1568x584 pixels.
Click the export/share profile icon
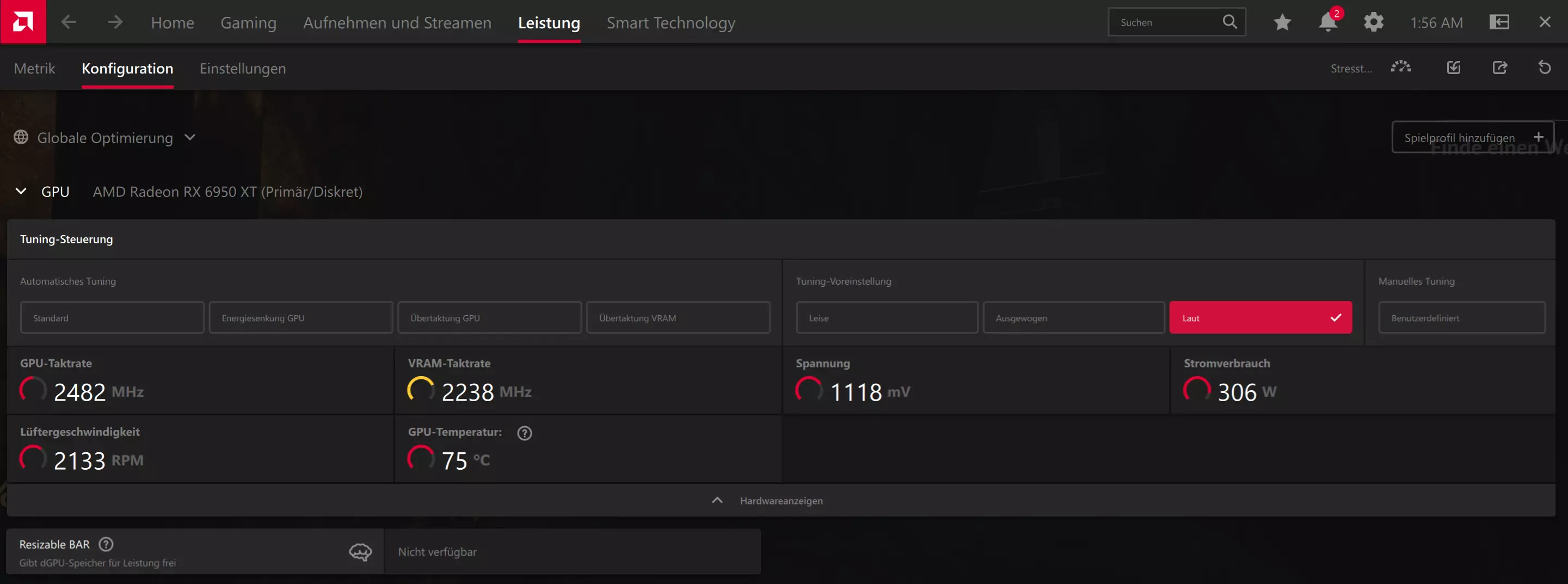tap(1500, 67)
